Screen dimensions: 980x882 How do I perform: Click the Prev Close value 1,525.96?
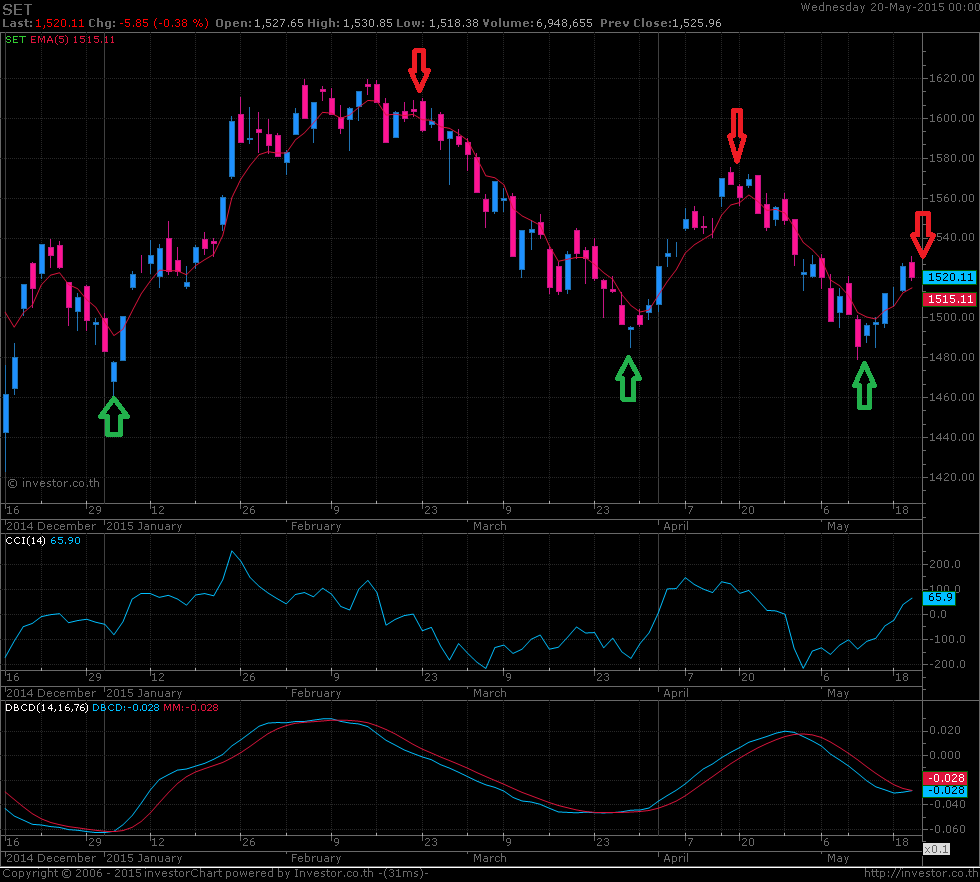click(x=697, y=23)
